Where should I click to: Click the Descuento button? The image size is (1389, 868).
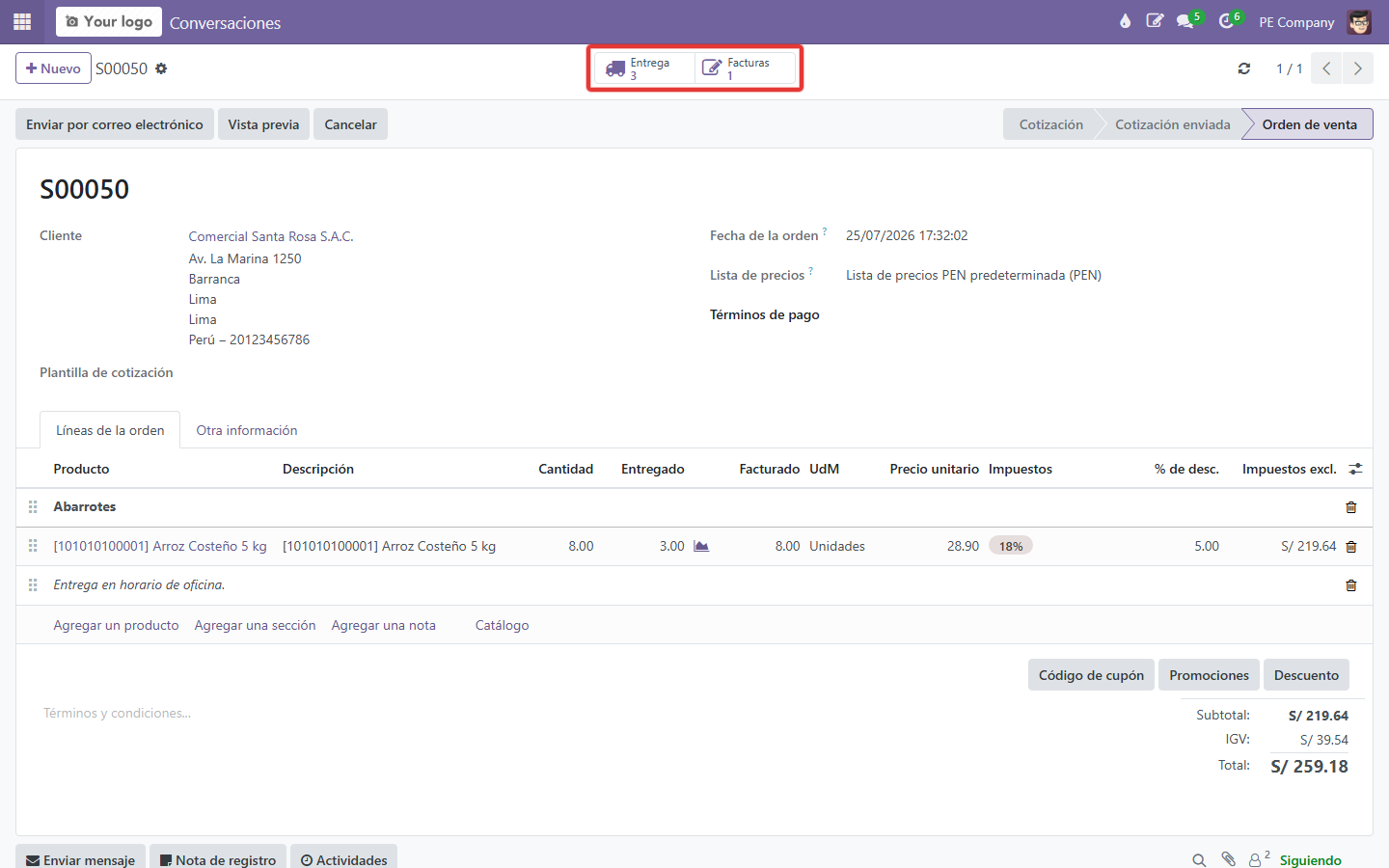pyautogui.click(x=1306, y=675)
